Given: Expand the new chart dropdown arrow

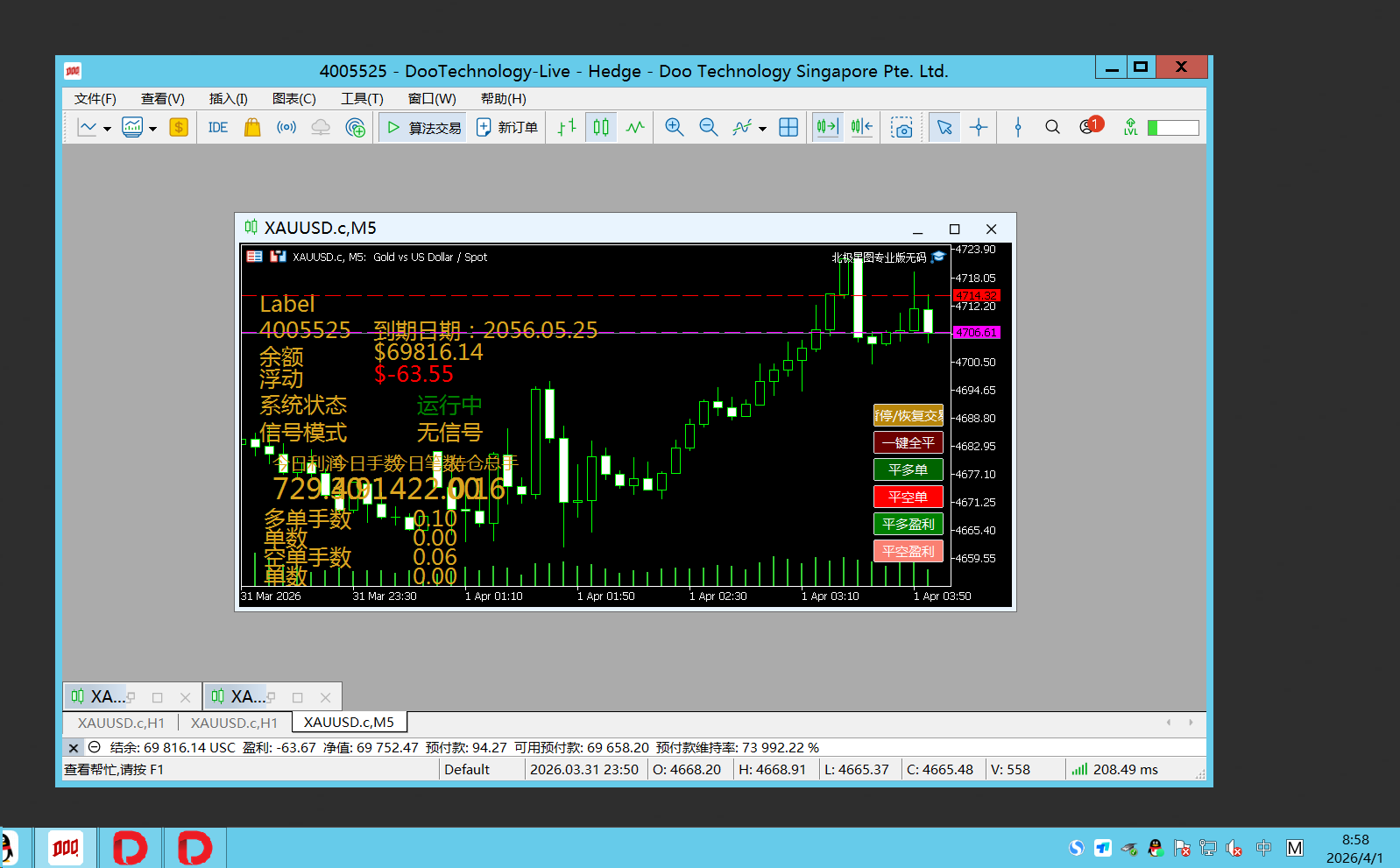Looking at the screenshot, I should (107, 129).
